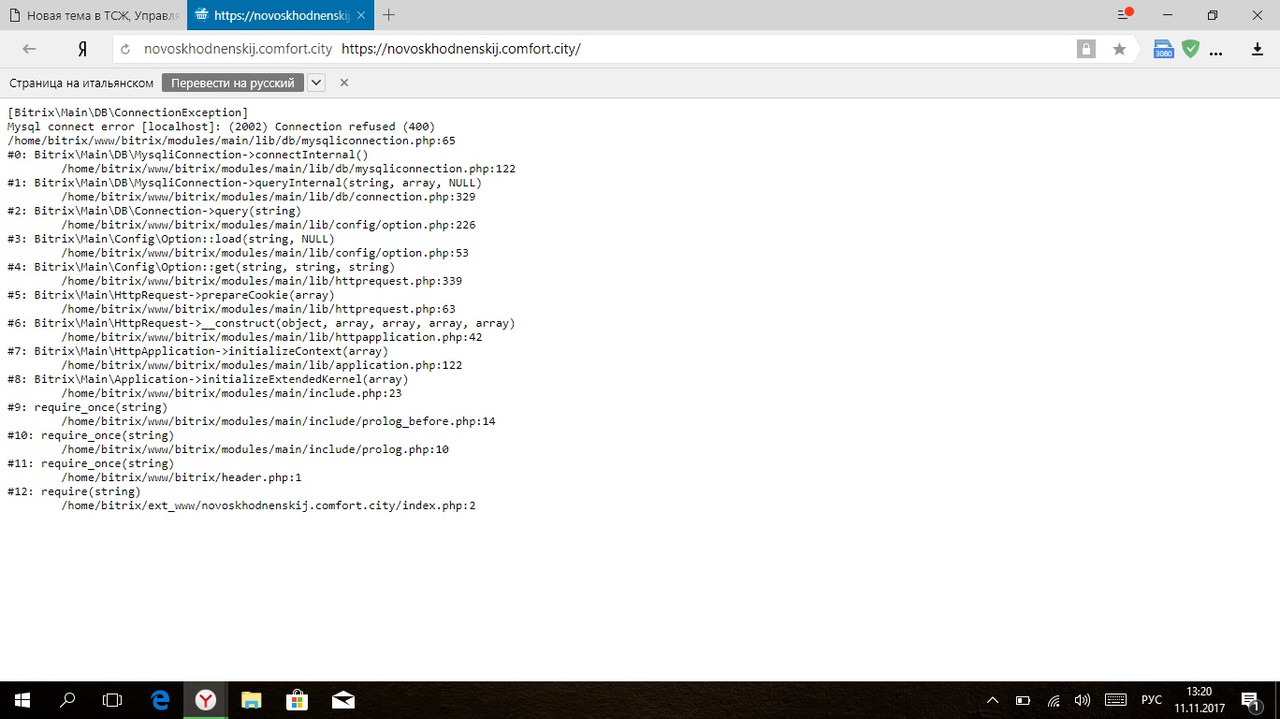Click '#2: ...Connection->query(string)' line
This screenshot has width=1280, height=719.
point(154,211)
